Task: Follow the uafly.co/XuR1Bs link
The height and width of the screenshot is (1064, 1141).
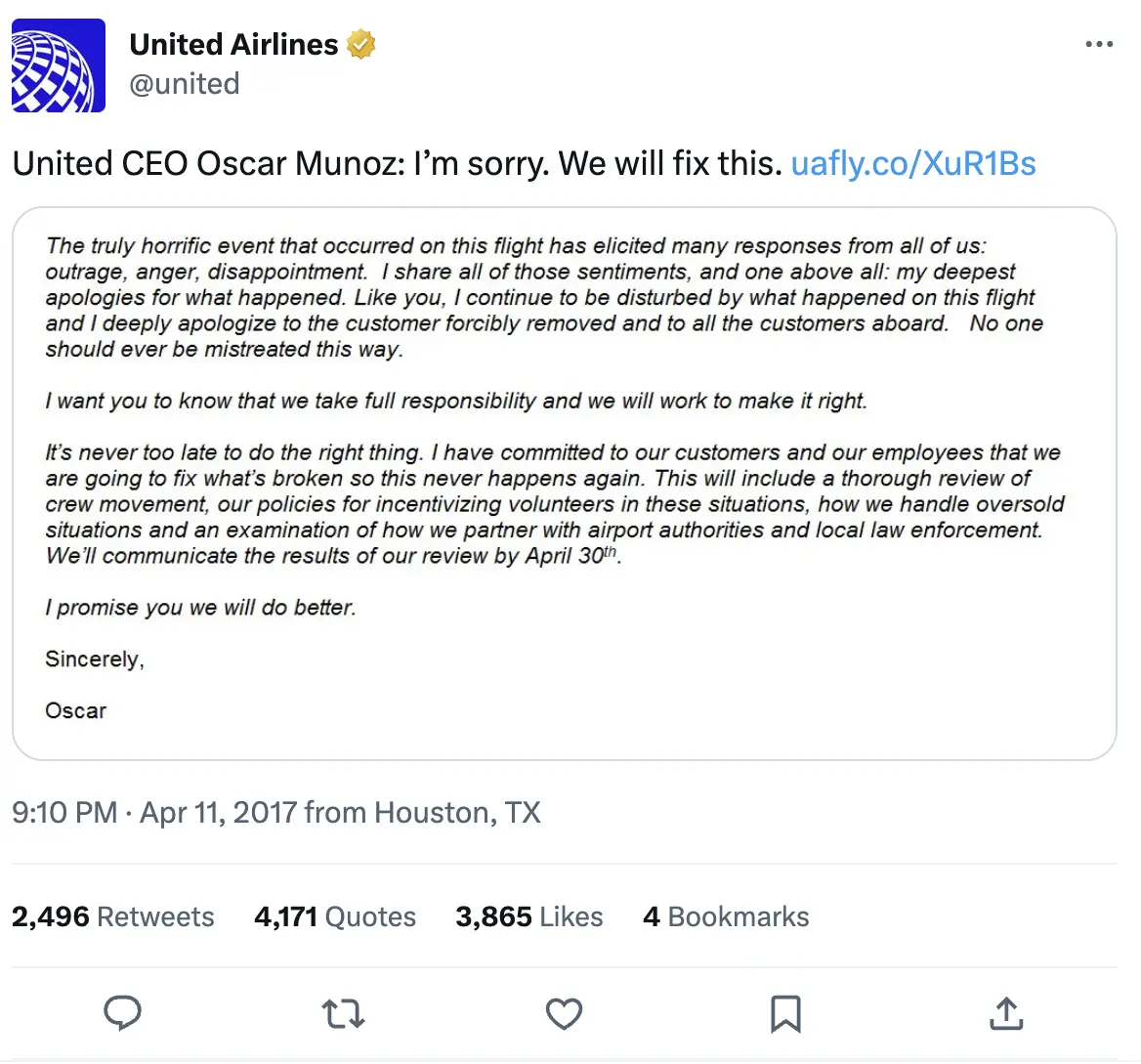Action: click(x=913, y=163)
